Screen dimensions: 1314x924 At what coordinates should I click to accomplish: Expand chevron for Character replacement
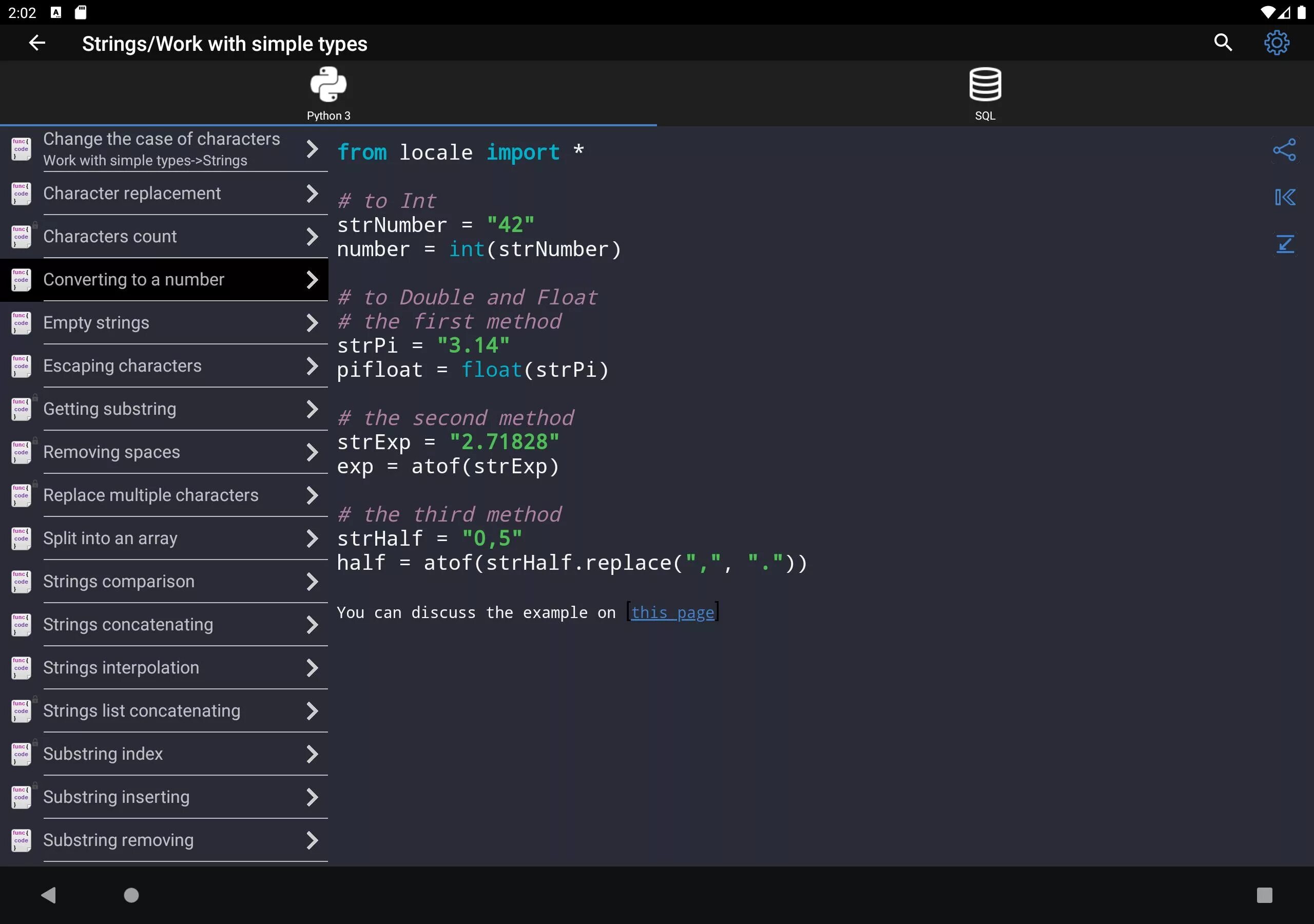[312, 194]
